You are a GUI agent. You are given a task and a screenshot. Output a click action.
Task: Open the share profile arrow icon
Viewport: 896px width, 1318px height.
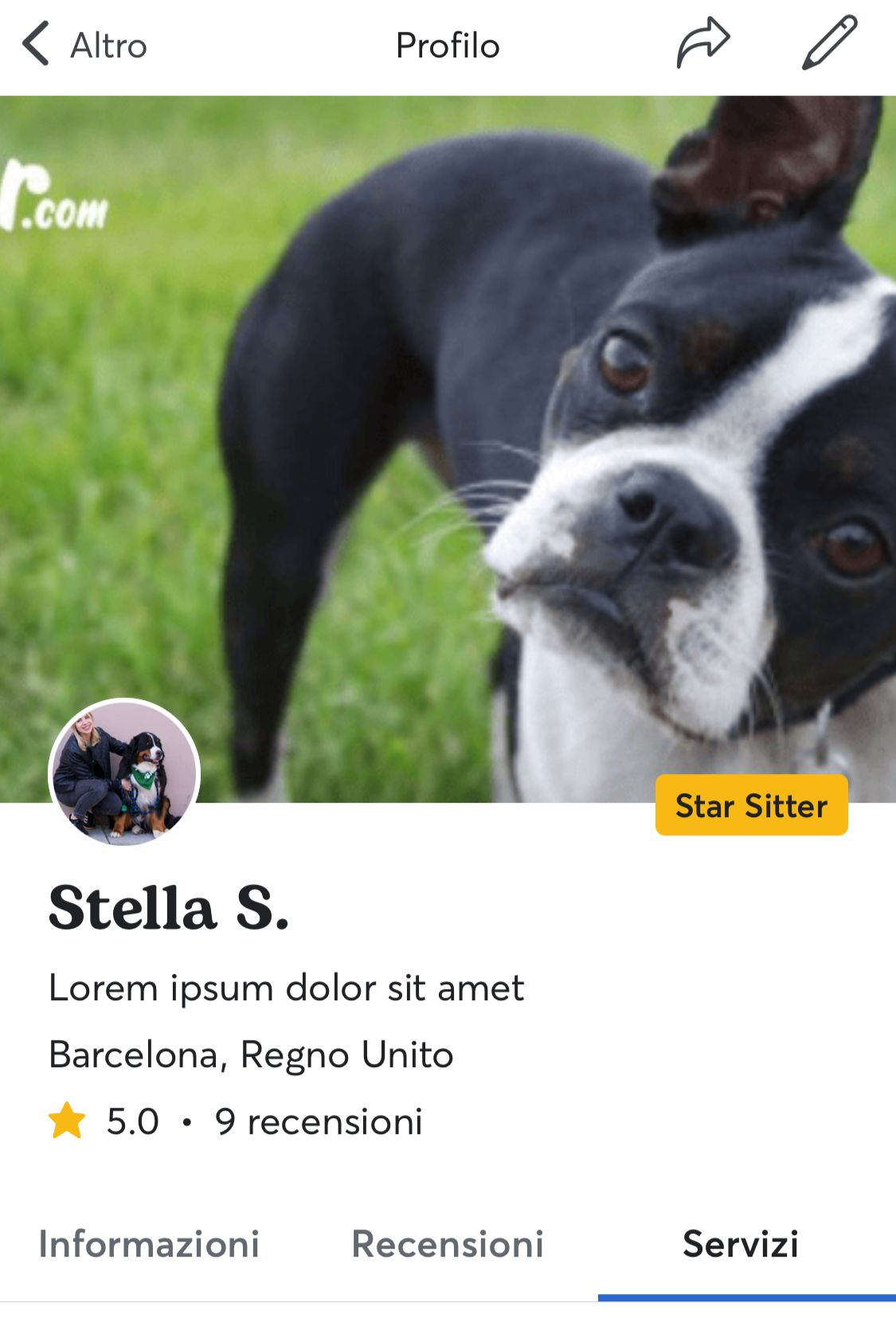[x=702, y=44]
